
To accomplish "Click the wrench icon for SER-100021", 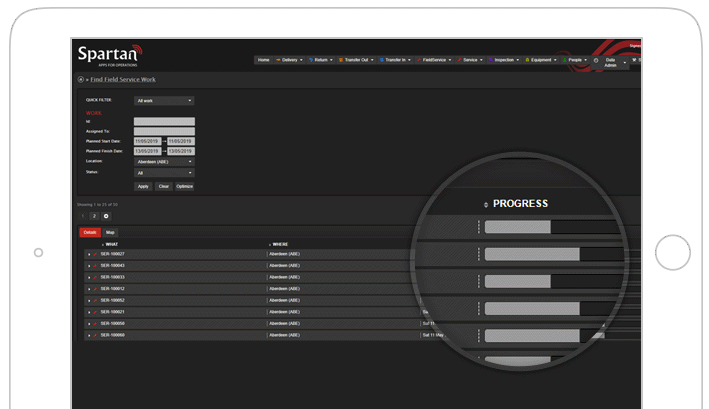I will pyautogui.click(x=95, y=312).
